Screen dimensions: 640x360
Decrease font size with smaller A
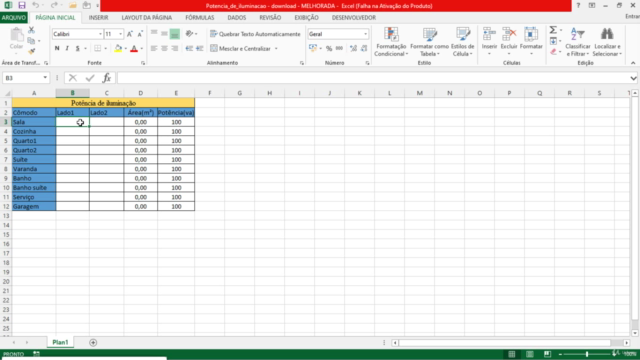(140, 34)
